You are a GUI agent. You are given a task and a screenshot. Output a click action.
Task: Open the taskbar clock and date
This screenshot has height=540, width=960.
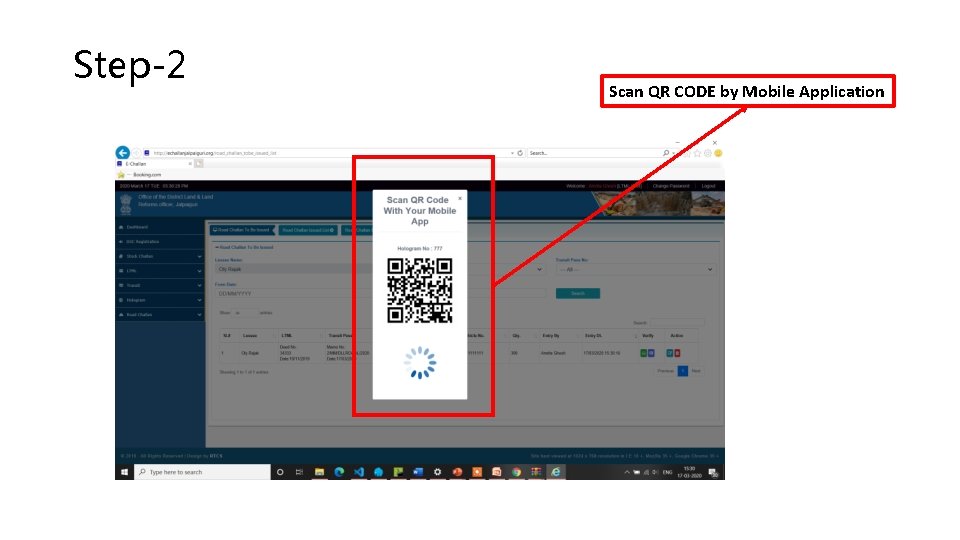tap(689, 472)
